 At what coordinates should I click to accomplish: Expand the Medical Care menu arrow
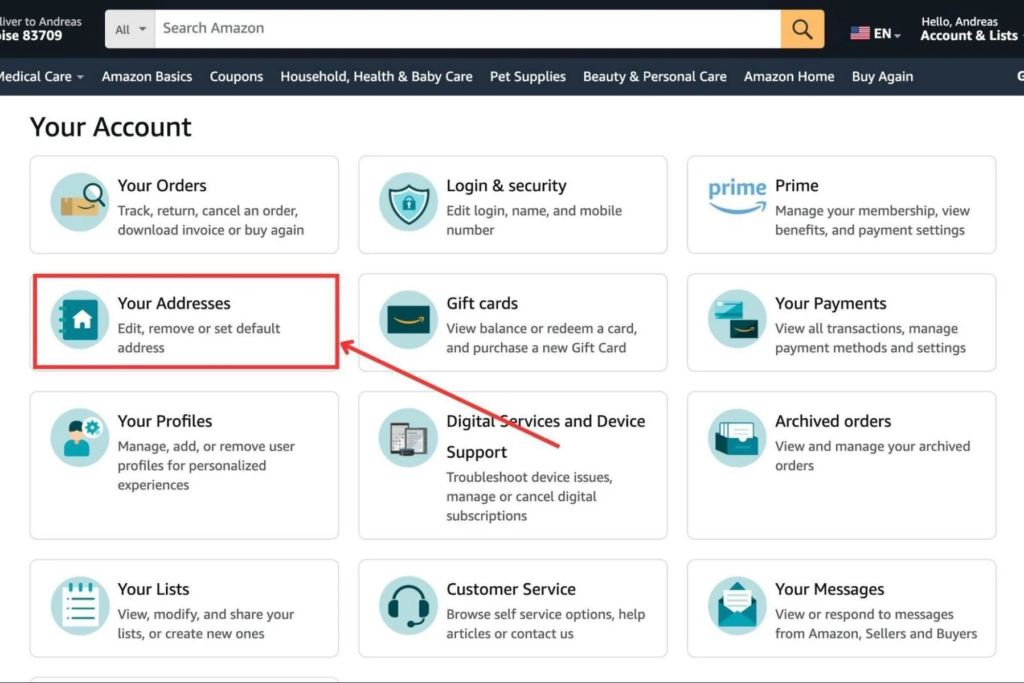80,77
